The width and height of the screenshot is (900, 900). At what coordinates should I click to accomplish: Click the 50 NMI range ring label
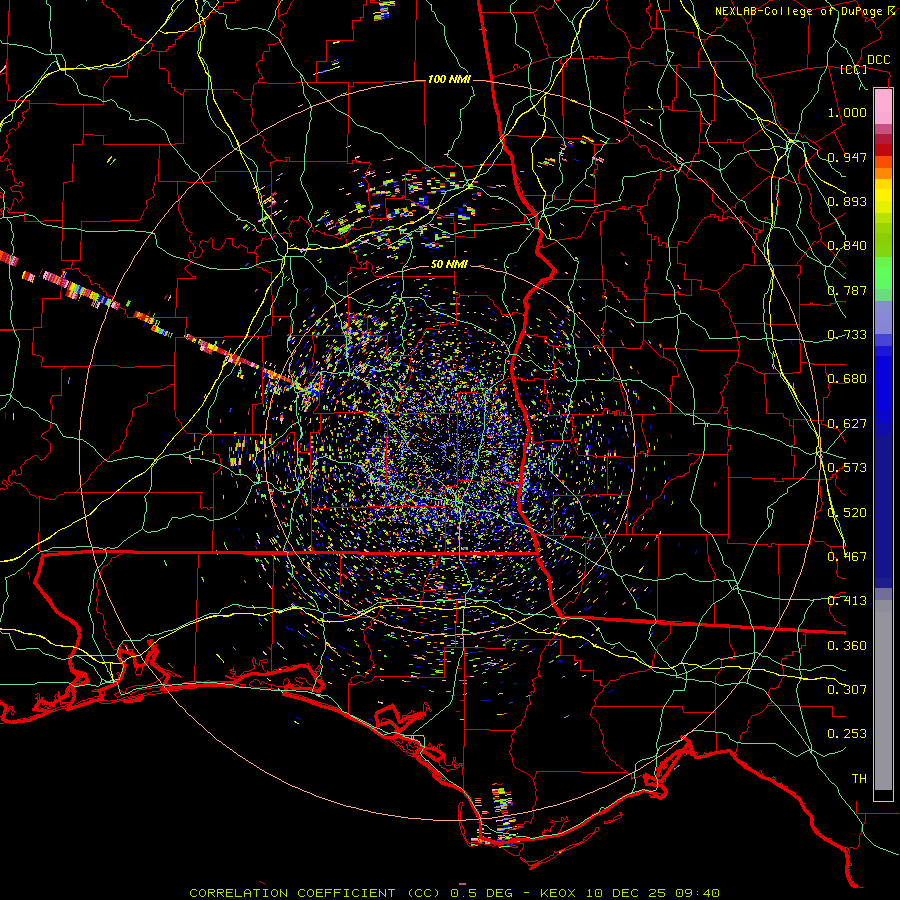(449, 265)
